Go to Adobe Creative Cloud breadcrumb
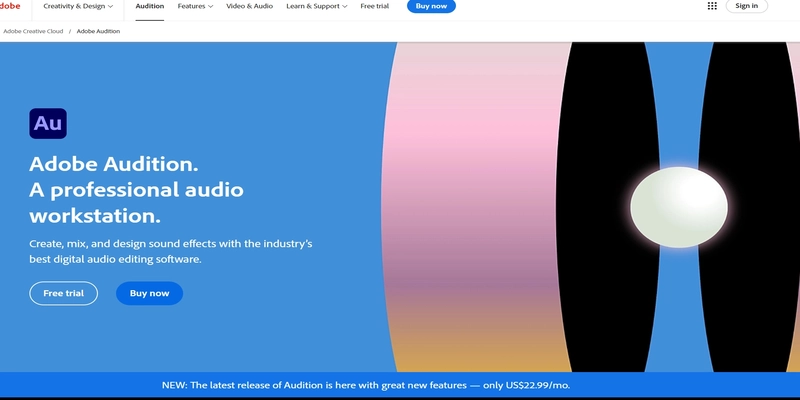Image resolution: width=800 pixels, height=400 pixels. (x=32, y=31)
